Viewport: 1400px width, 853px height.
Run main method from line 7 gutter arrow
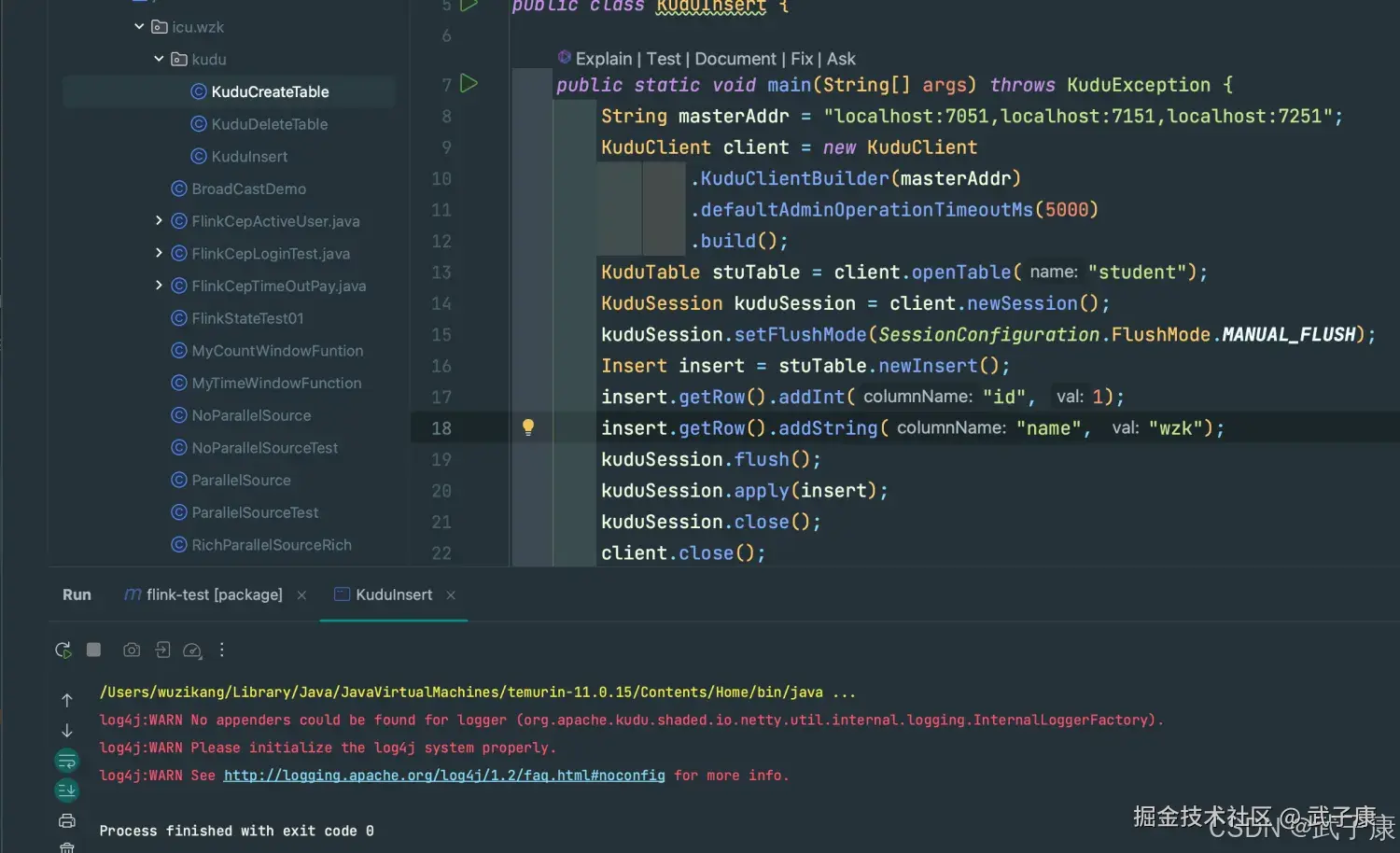pyautogui.click(x=469, y=84)
